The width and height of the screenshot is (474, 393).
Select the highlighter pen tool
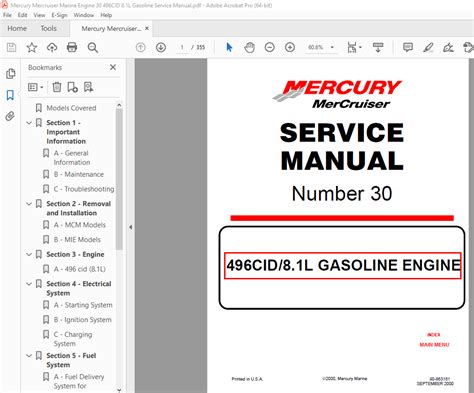click(x=428, y=48)
